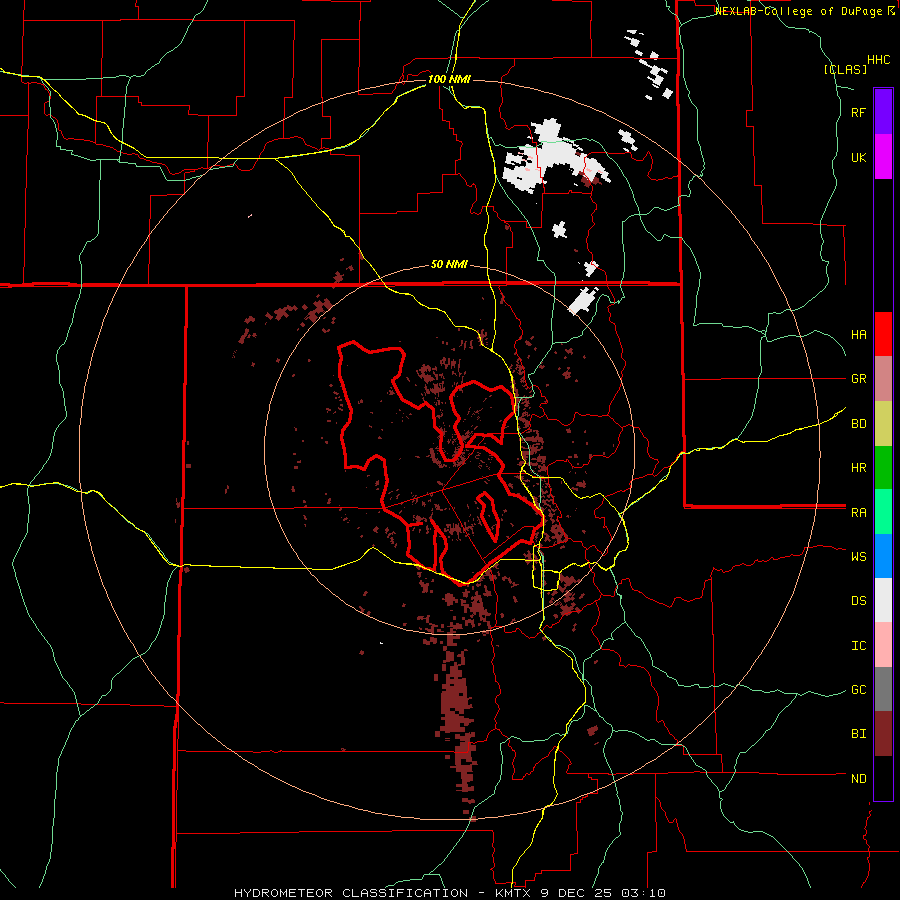Screen dimensions: 900x900
Task: Click the HHC product label
Action: 879,60
